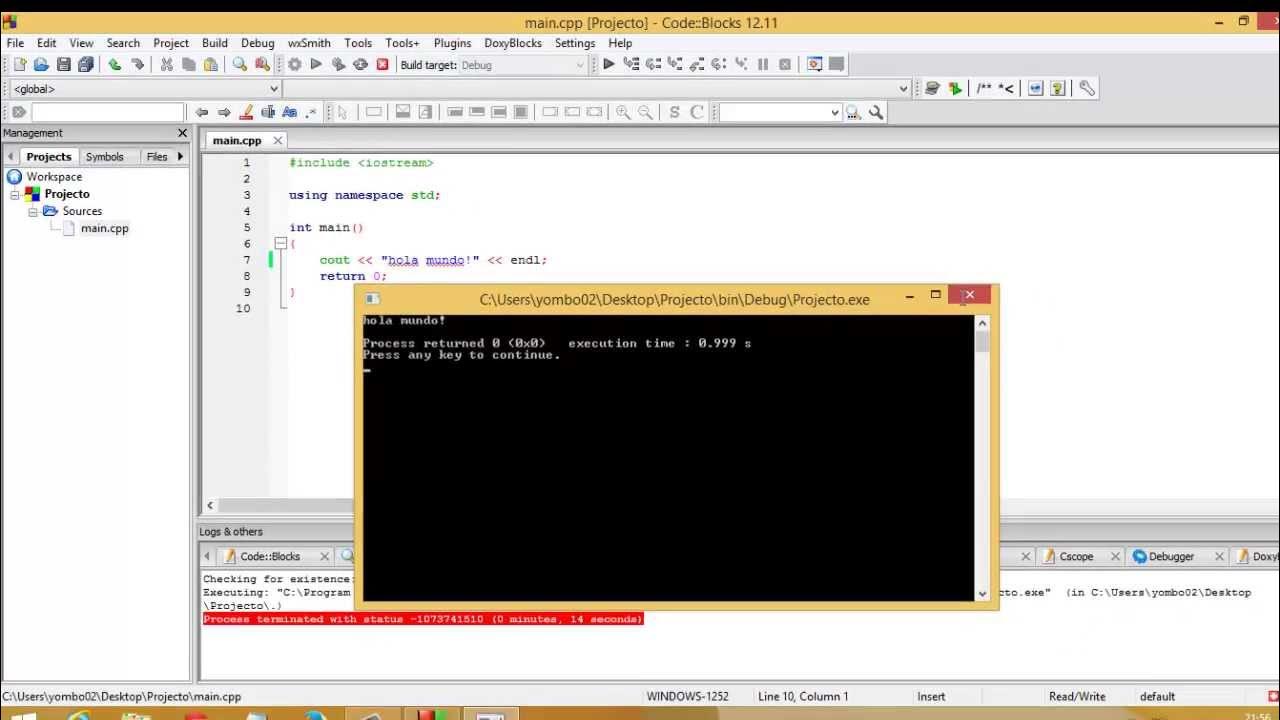Zoom in icon on third toolbar
The height and width of the screenshot is (720, 1280).
click(623, 113)
